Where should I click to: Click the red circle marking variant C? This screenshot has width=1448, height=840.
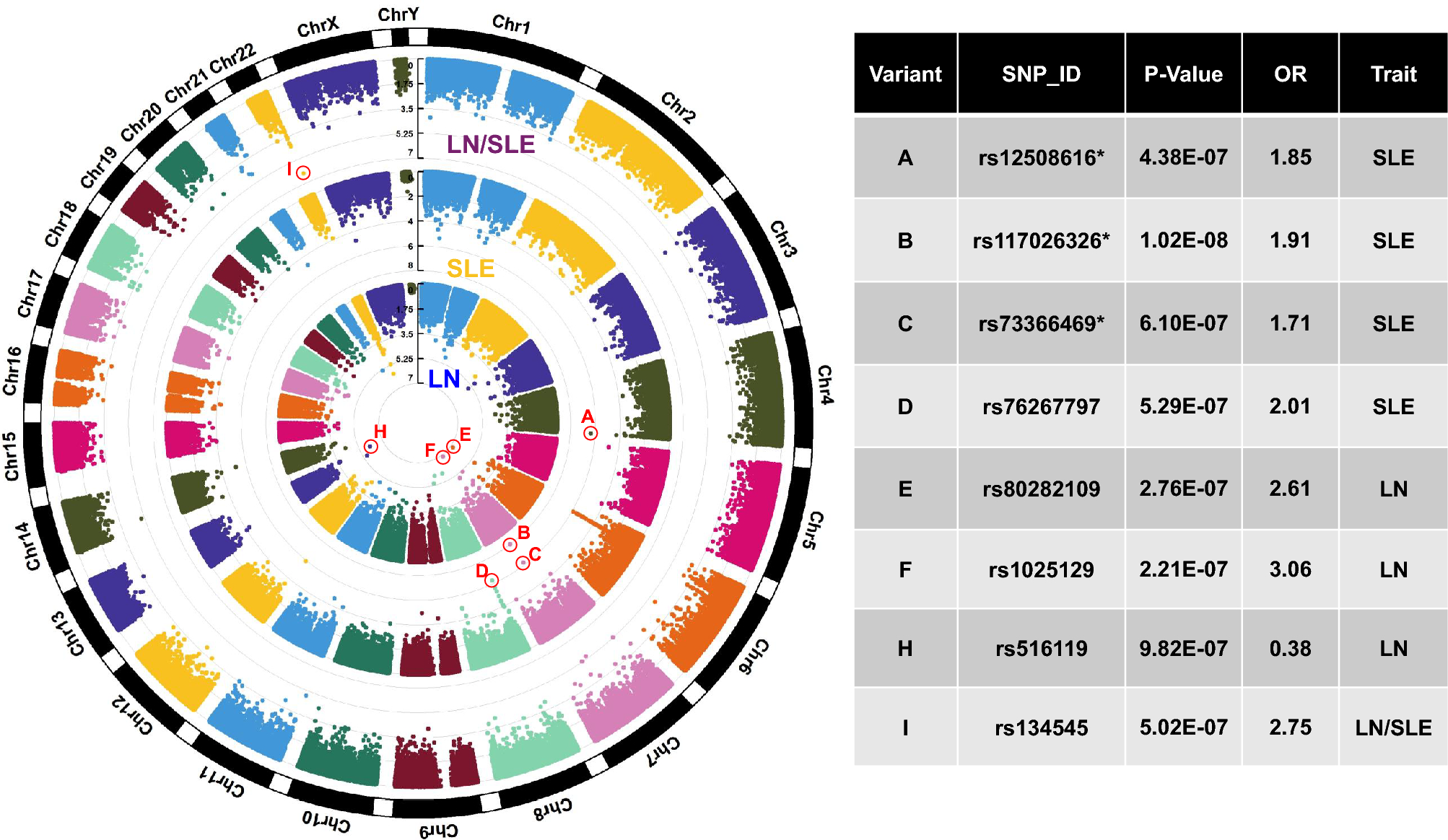[x=523, y=562]
